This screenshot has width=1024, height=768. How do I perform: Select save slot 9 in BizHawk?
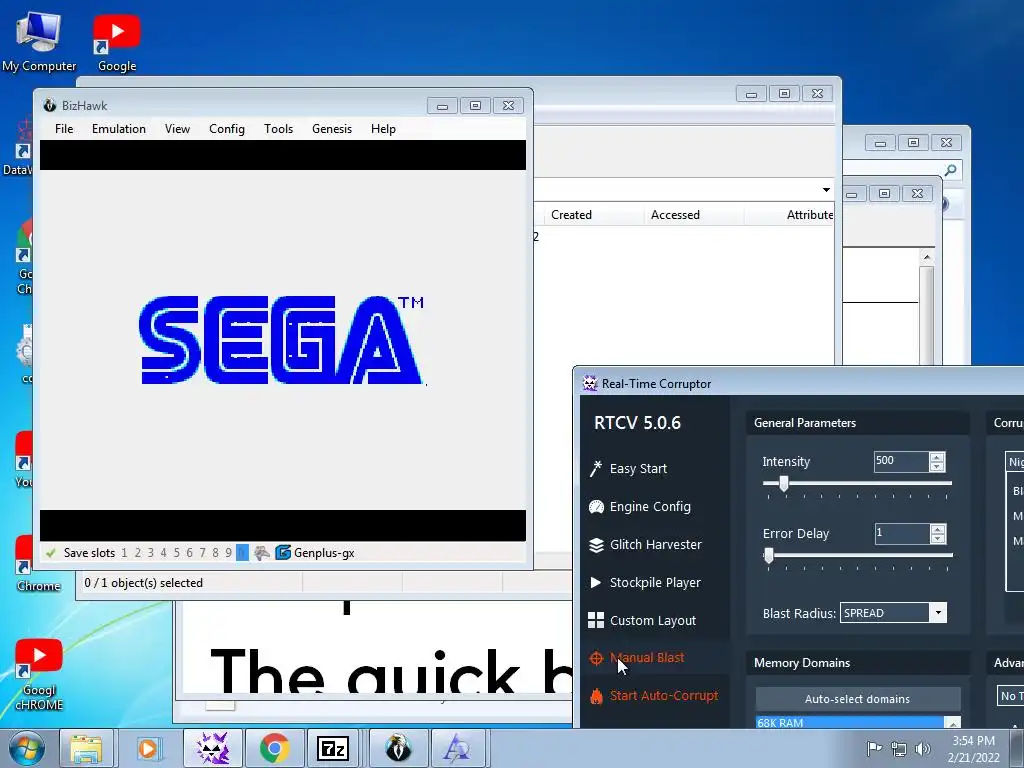(228, 553)
